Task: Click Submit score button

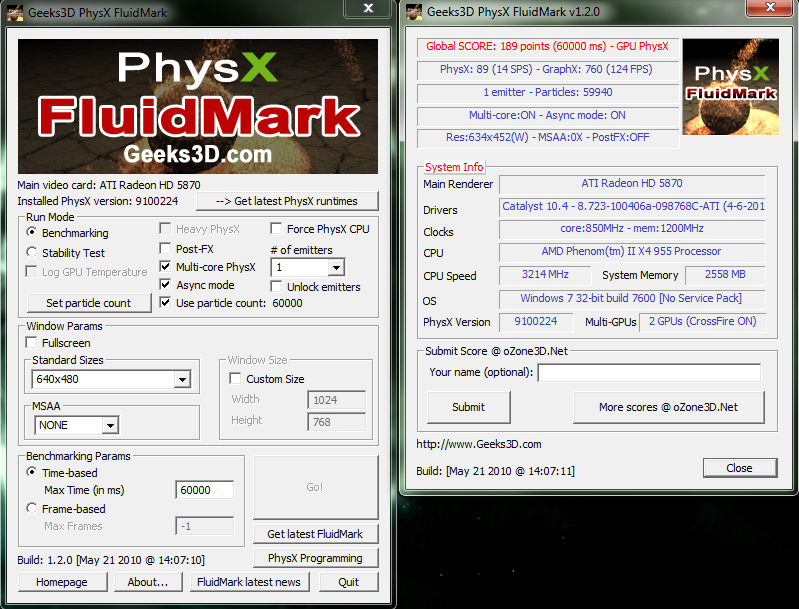Action: pyautogui.click(x=469, y=407)
